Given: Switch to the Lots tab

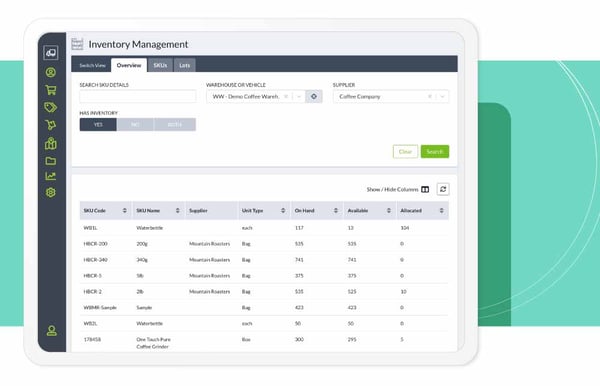Looking at the screenshot, I should click(184, 65).
